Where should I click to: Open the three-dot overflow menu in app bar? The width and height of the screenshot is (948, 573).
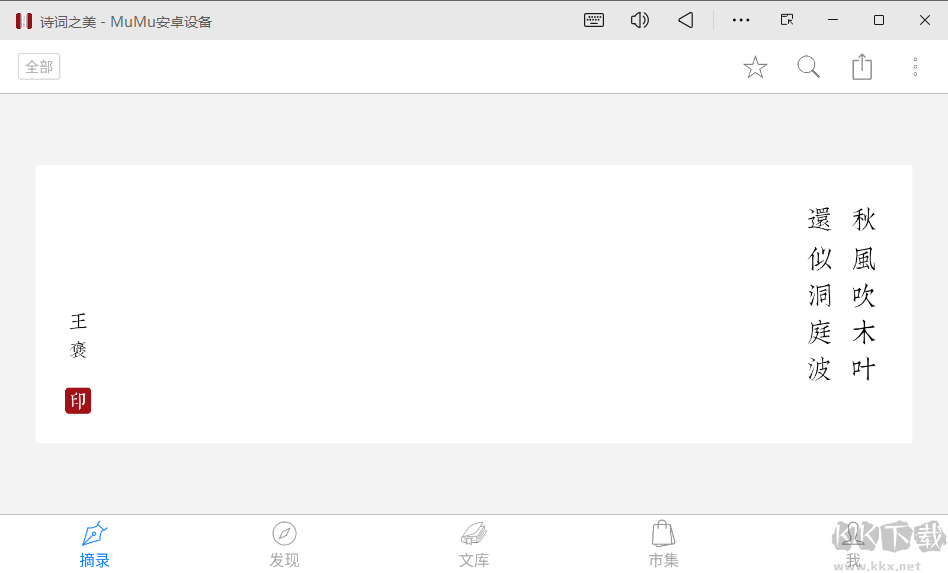[x=915, y=66]
